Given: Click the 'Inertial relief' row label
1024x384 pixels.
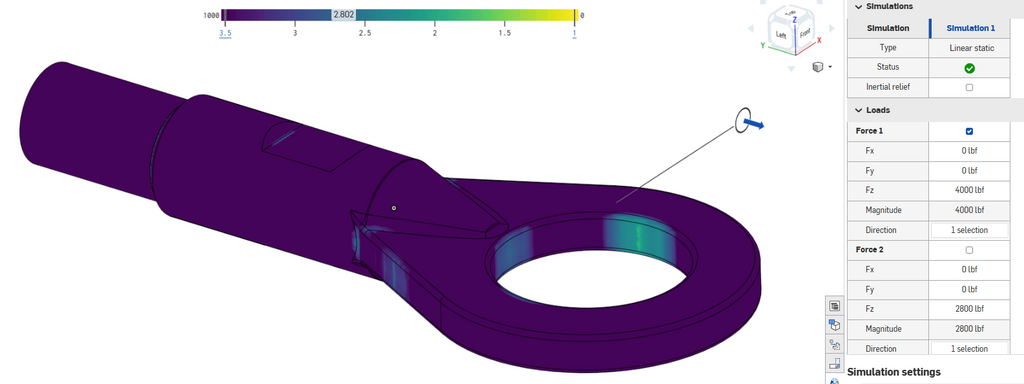Looking at the screenshot, I should (x=888, y=87).
